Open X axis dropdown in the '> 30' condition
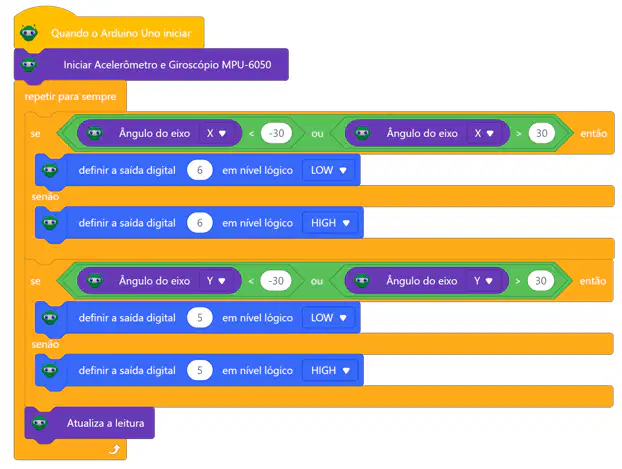The width and height of the screenshot is (622, 469). (484, 133)
